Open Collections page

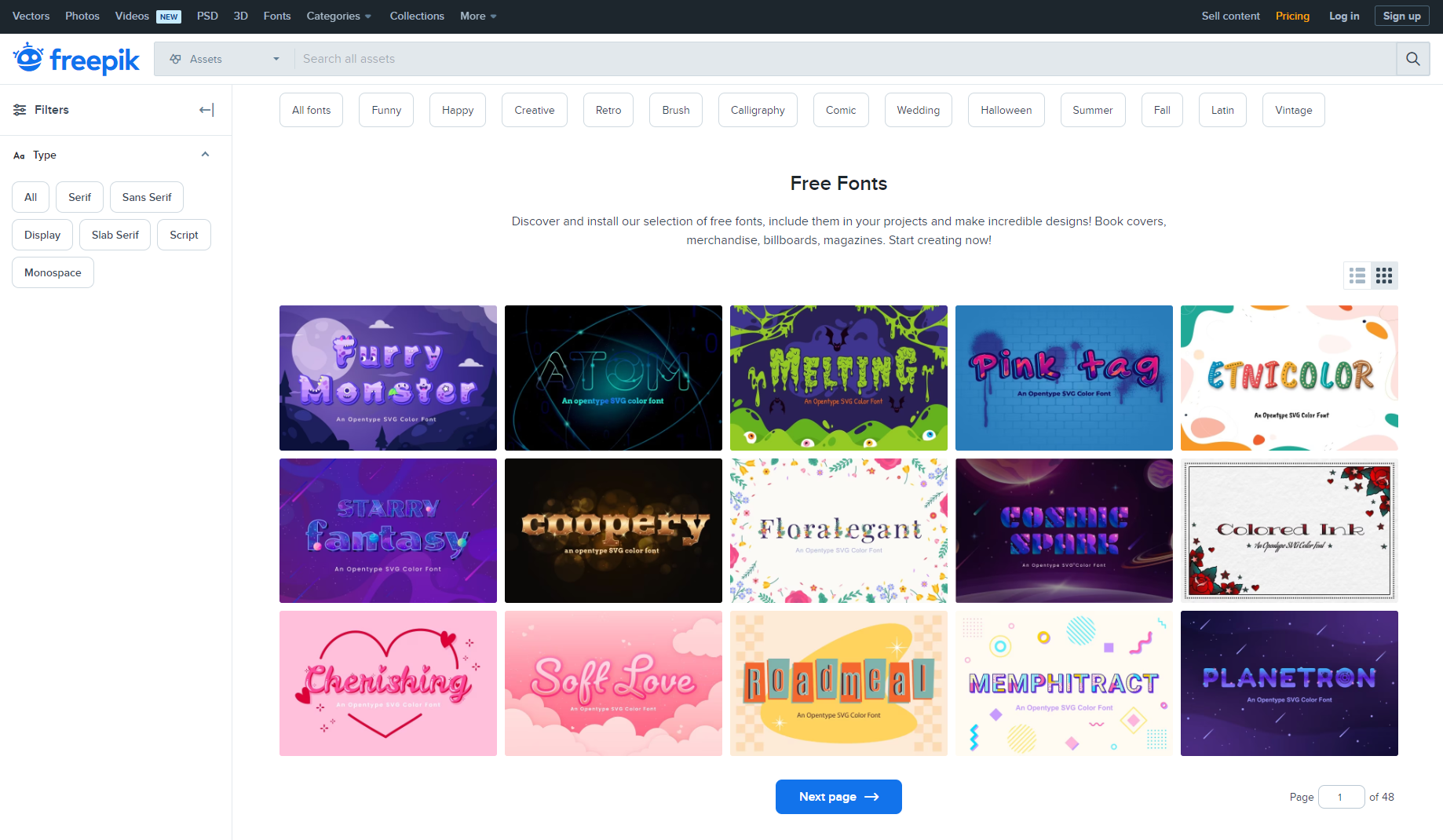tap(417, 16)
